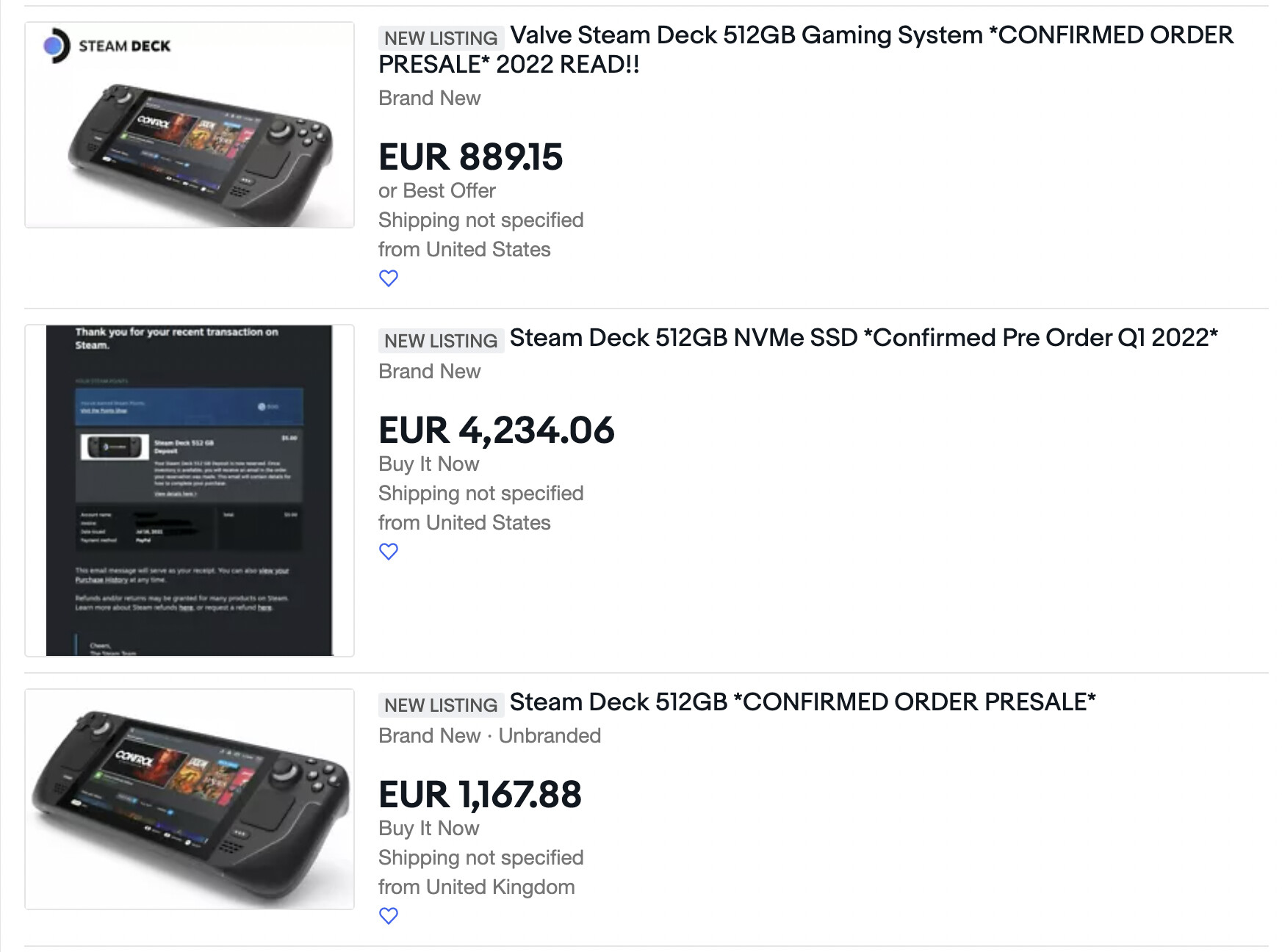
Task: Open the Steam transaction receipt thumbnail
Action: [190, 490]
